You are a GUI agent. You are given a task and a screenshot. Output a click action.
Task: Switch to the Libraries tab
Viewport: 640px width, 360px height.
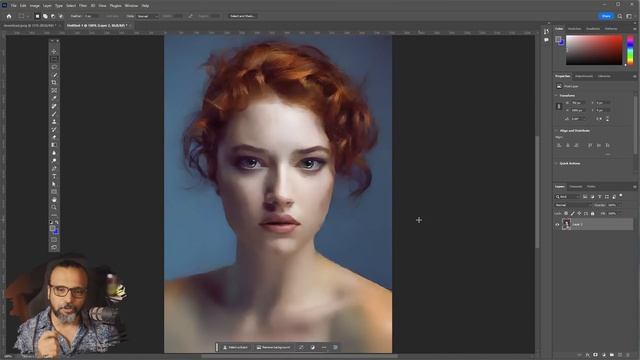604,76
